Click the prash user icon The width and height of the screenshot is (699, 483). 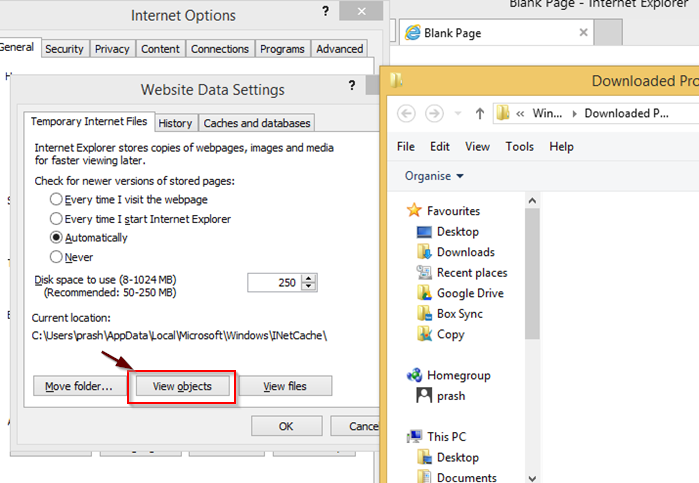[x=424, y=395]
